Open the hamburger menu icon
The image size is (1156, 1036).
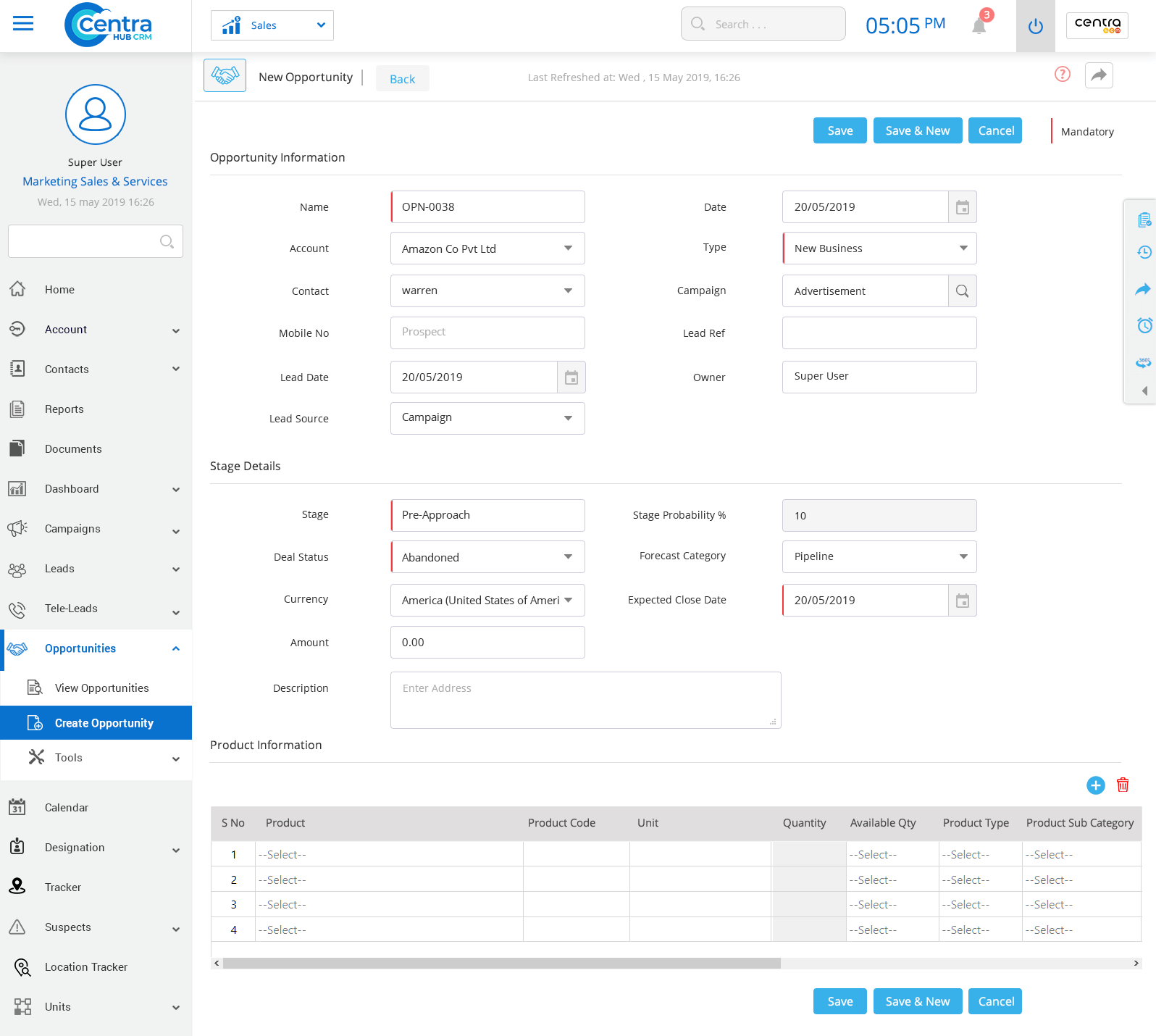pyautogui.click(x=23, y=24)
